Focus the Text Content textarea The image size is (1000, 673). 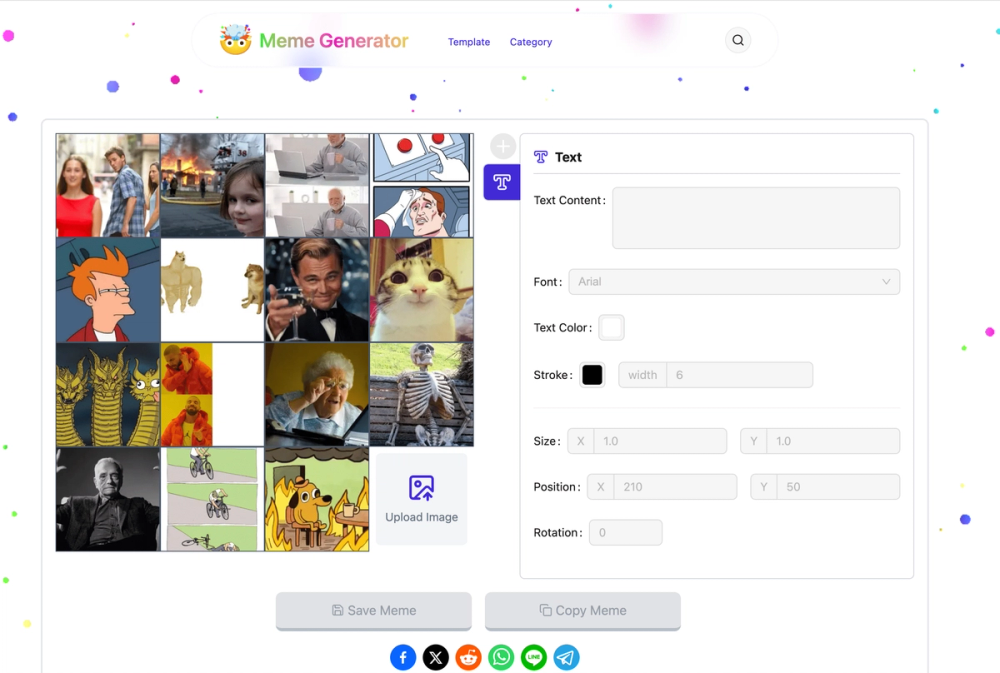coord(756,218)
